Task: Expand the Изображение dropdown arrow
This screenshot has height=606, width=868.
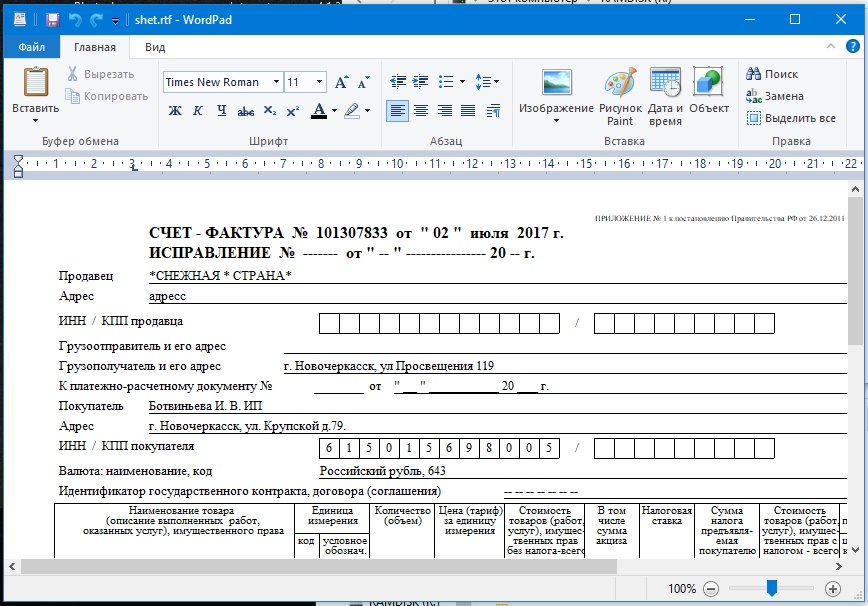Action: pyautogui.click(x=556, y=121)
